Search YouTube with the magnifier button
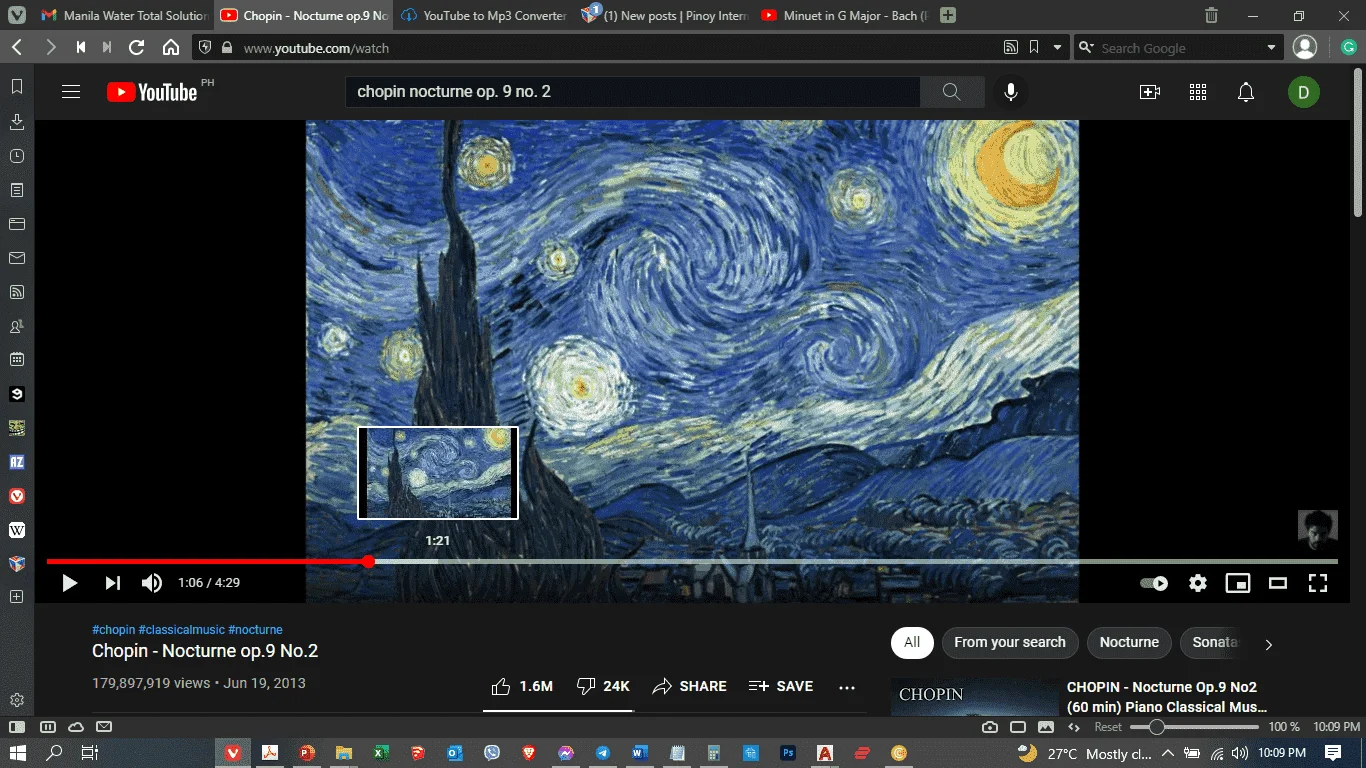This screenshot has height=768, width=1366. 951,92
